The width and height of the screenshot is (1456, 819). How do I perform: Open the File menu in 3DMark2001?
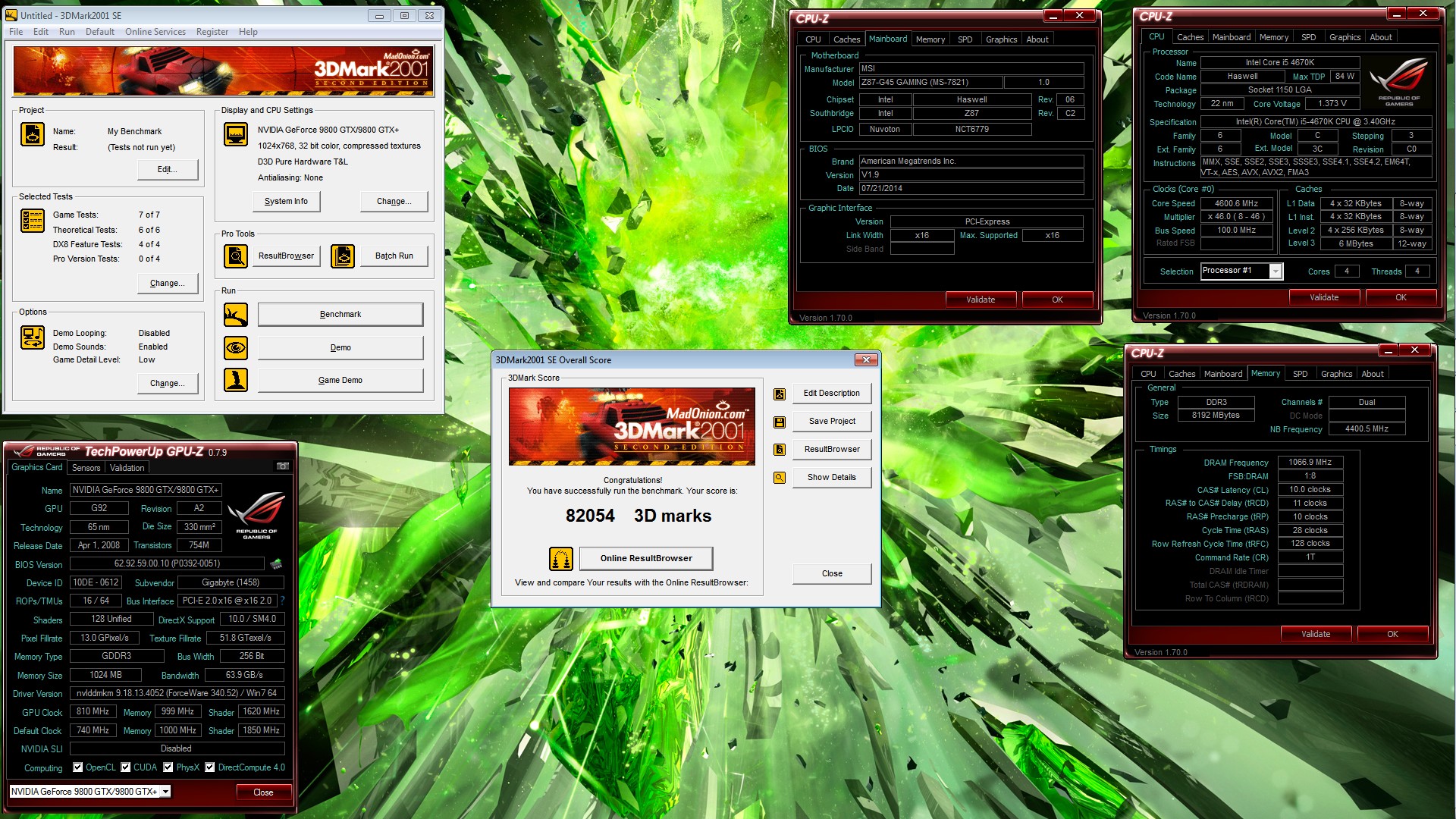16,32
